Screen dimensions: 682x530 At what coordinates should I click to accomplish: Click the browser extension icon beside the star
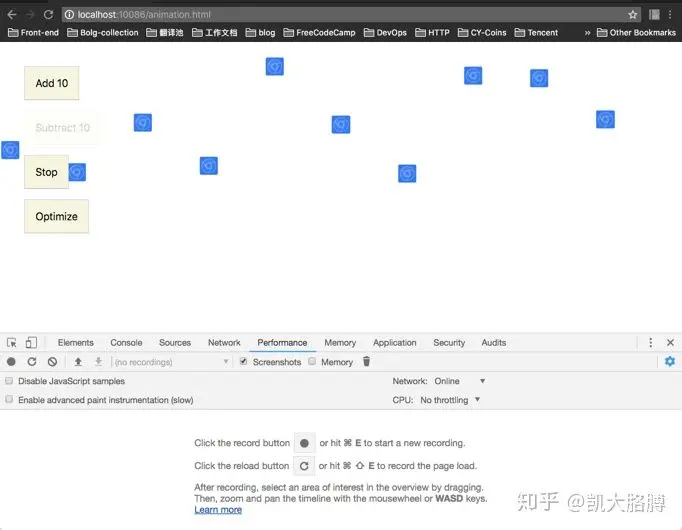click(x=654, y=15)
